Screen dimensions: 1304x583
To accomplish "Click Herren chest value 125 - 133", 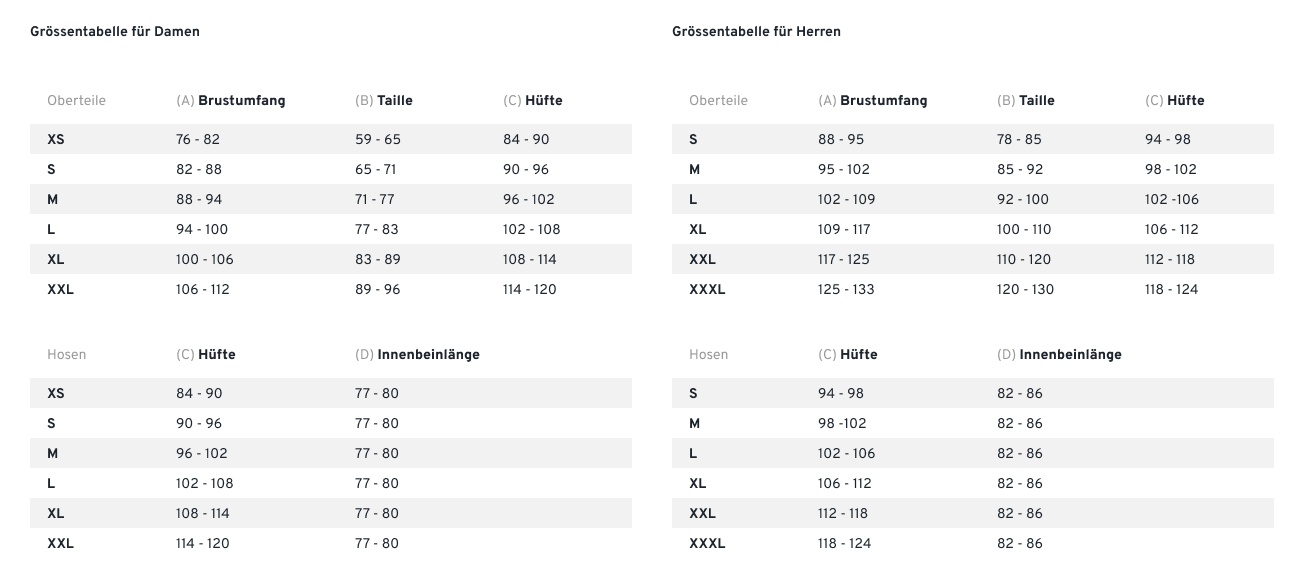I will pyautogui.click(x=846, y=290).
